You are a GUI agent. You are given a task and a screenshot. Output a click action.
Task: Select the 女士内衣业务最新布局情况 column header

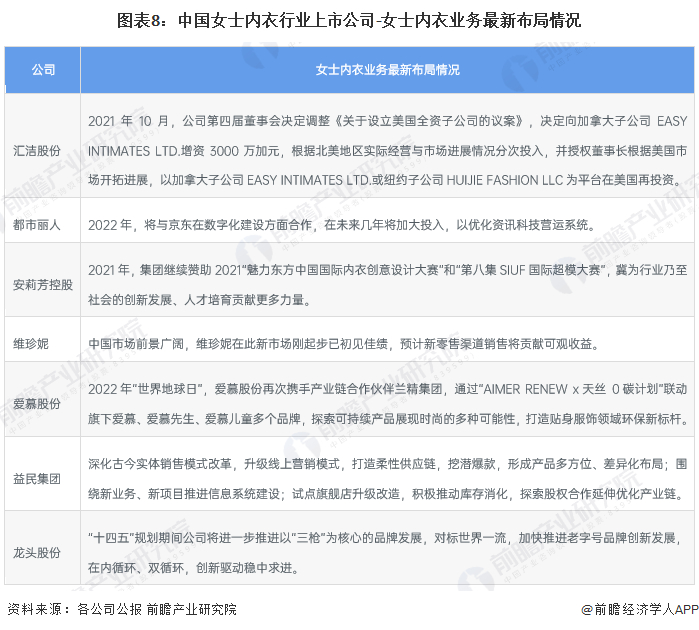click(x=387, y=70)
